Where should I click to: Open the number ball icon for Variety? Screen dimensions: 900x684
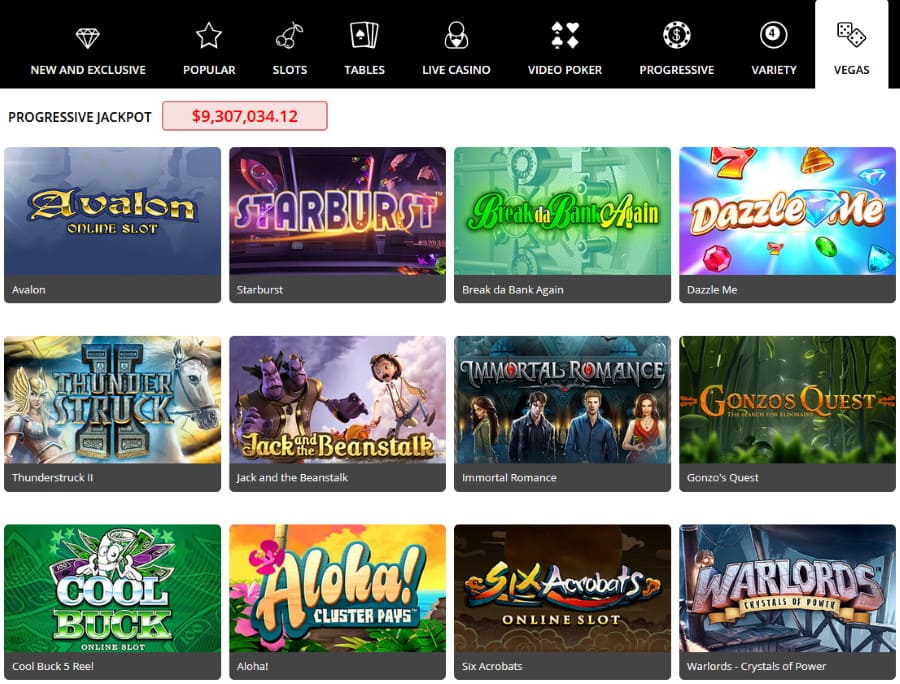tap(774, 34)
